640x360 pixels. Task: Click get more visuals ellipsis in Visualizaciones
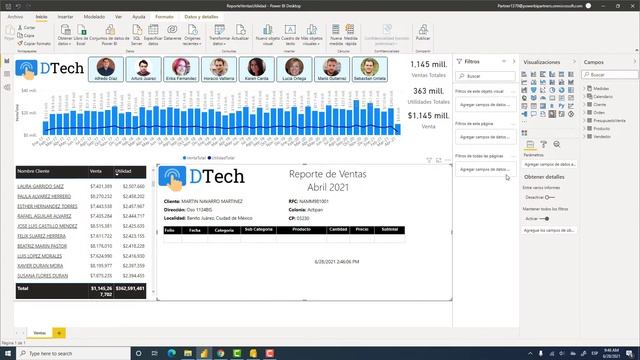[x=525, y=122]
